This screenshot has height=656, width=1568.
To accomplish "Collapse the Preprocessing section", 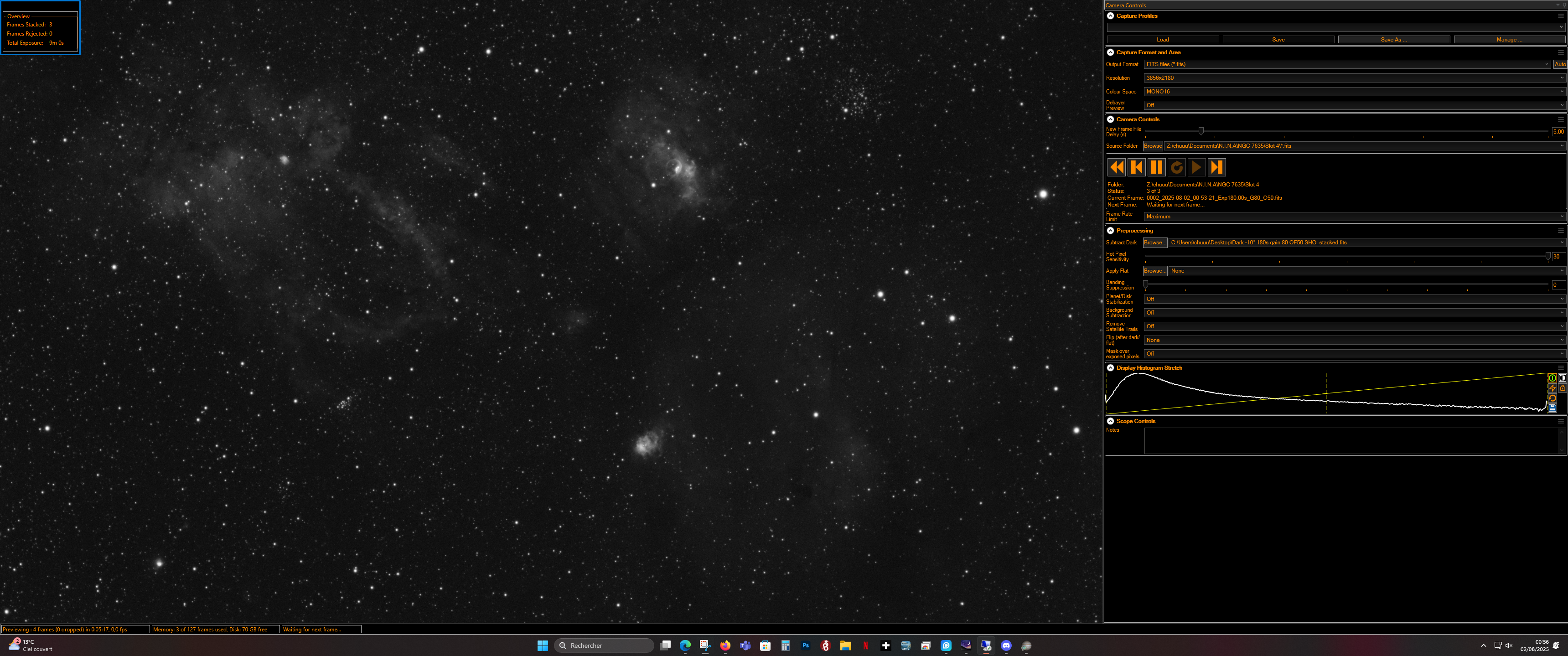I will [1110, 231].
